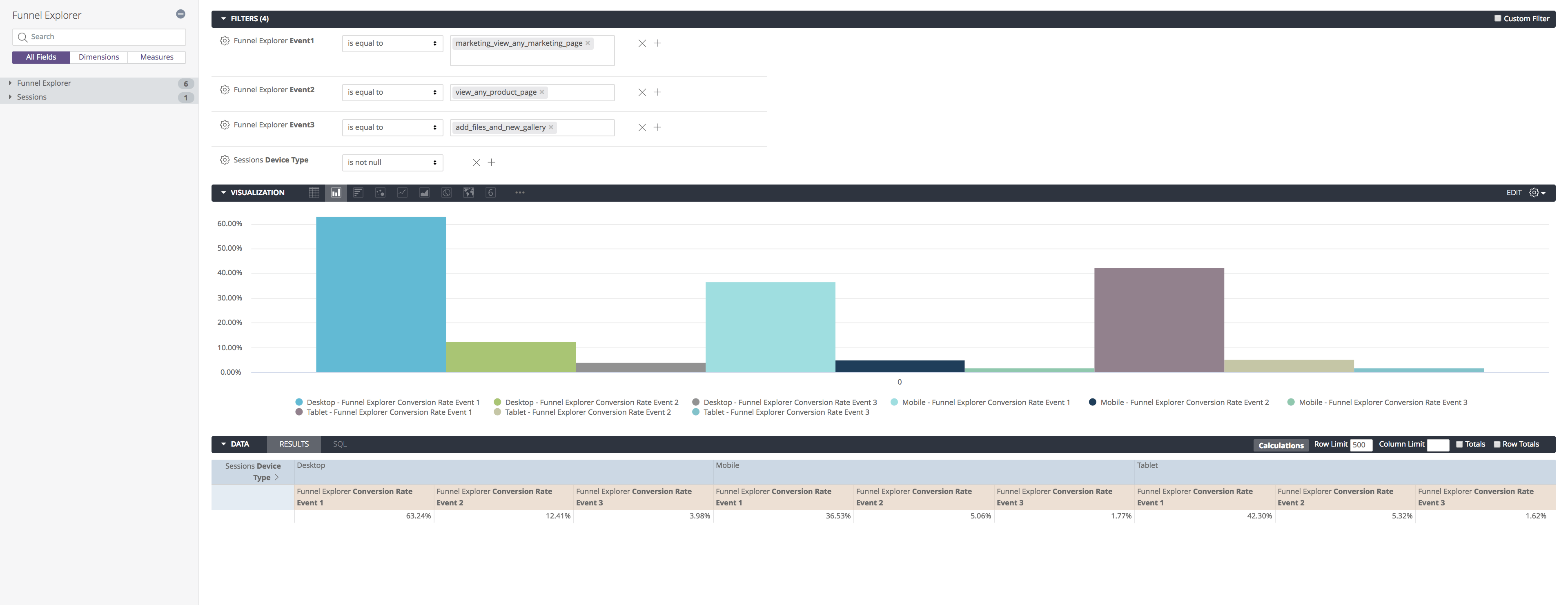Select the line chart visualization
The height and width of the screenshot is (605, 1568).
click(x=402, y=193)
